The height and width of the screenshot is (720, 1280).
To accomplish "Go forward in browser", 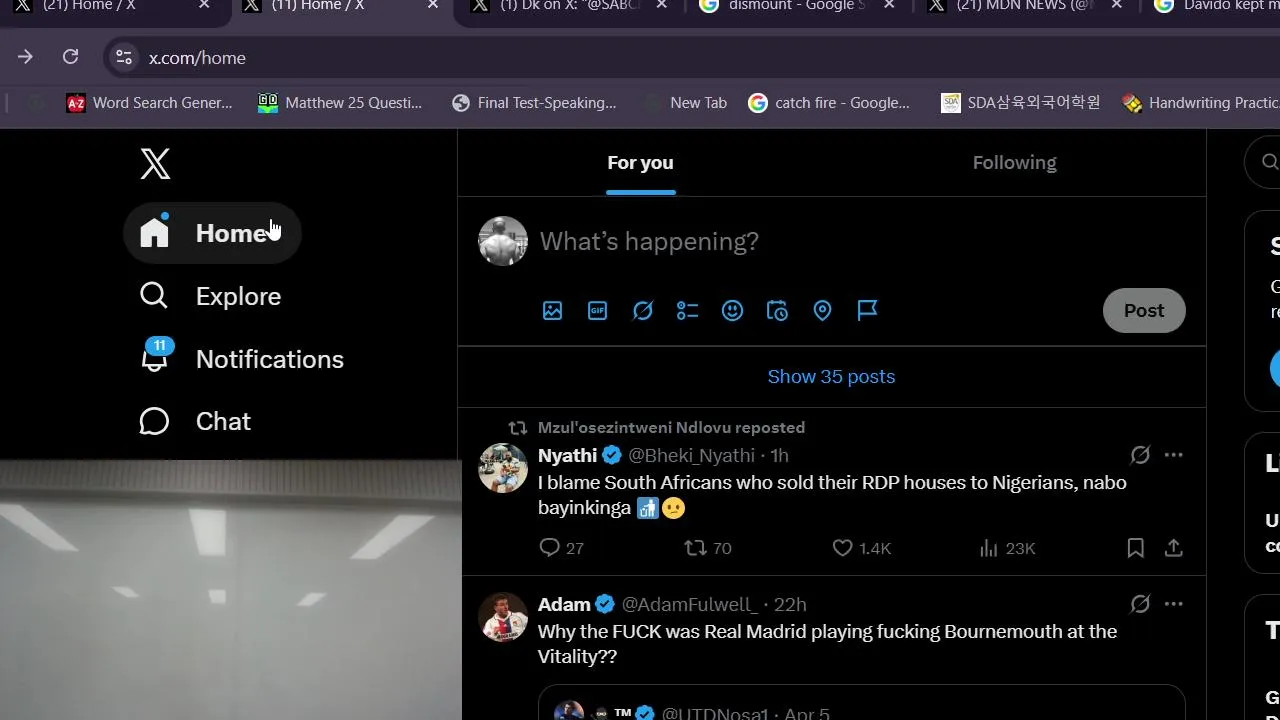I will (x=25, y=57).
